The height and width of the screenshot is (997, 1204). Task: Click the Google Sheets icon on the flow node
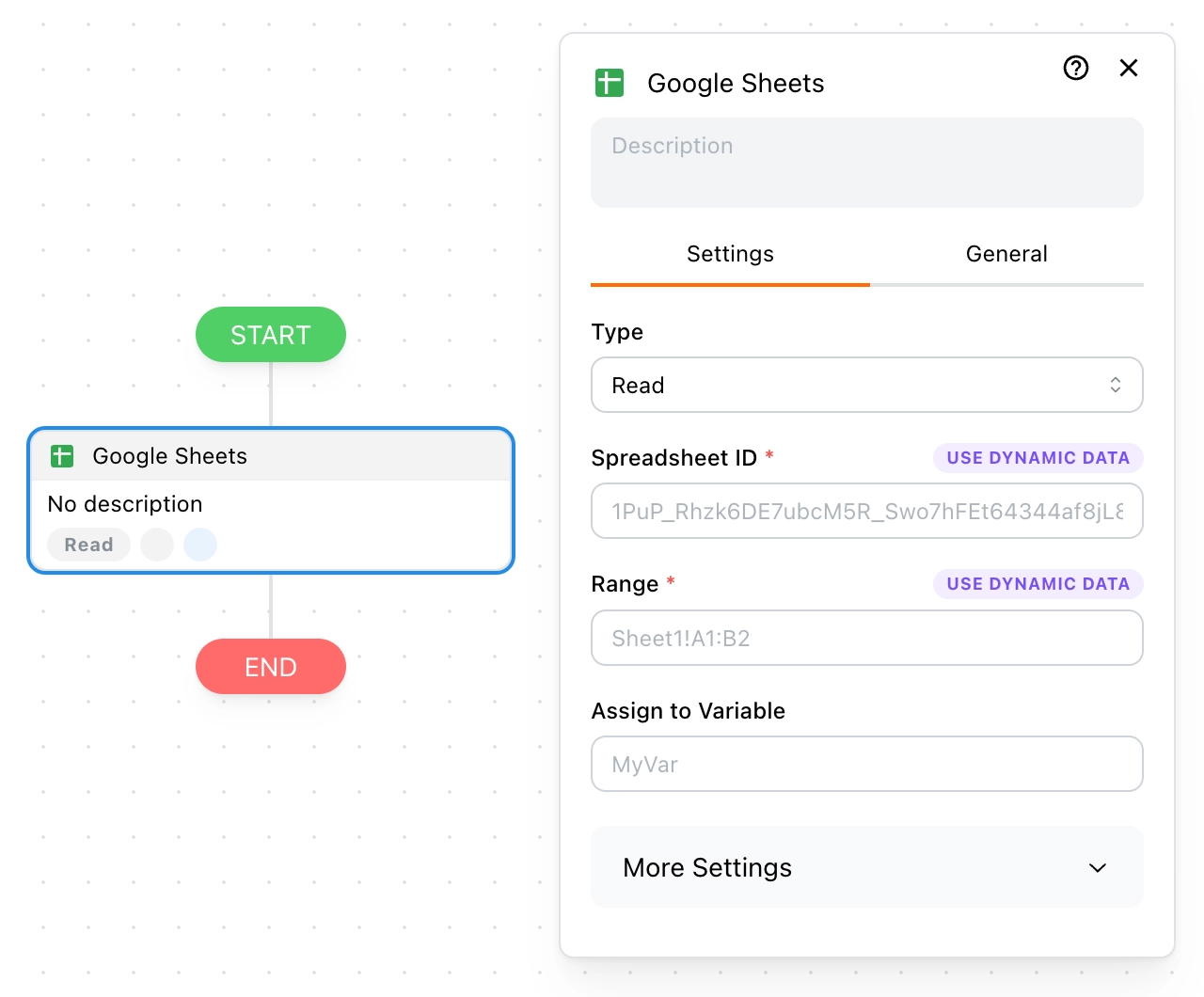pos(62,456)
